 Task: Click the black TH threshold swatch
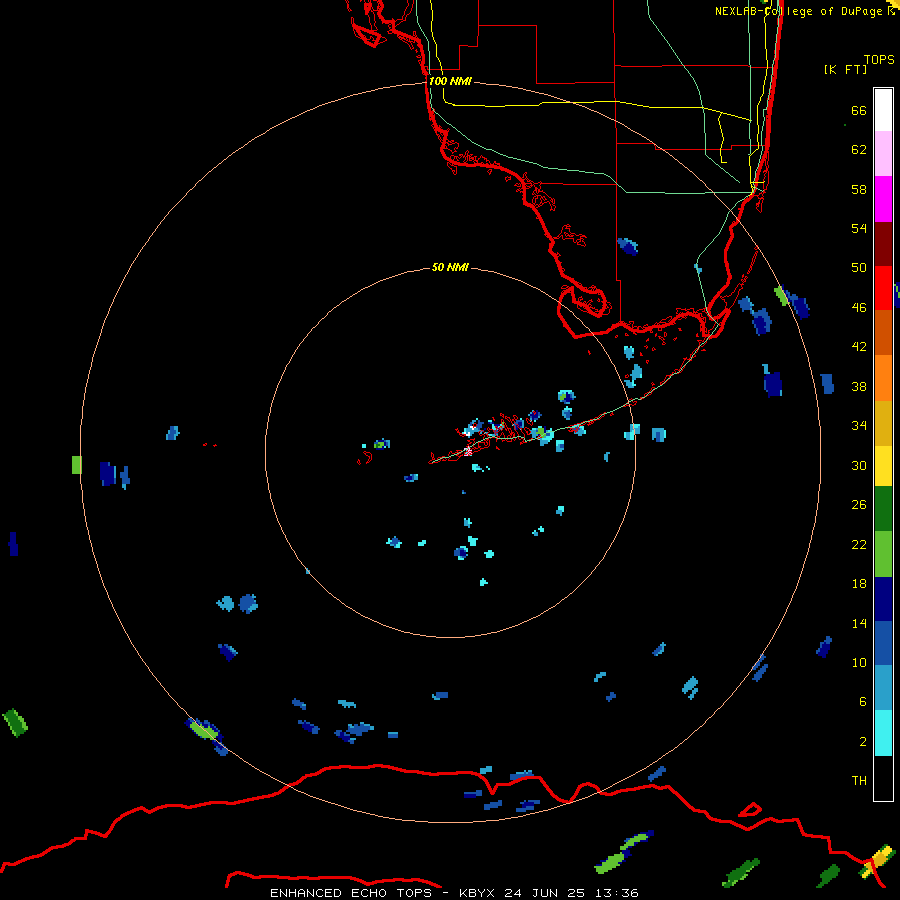click(x=883, y=778)
